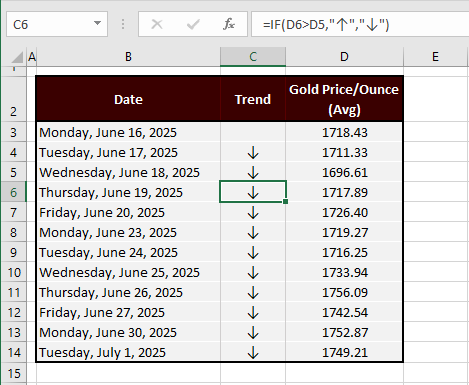
Task: Select row 14 header
Action: (x=13, y=352)
